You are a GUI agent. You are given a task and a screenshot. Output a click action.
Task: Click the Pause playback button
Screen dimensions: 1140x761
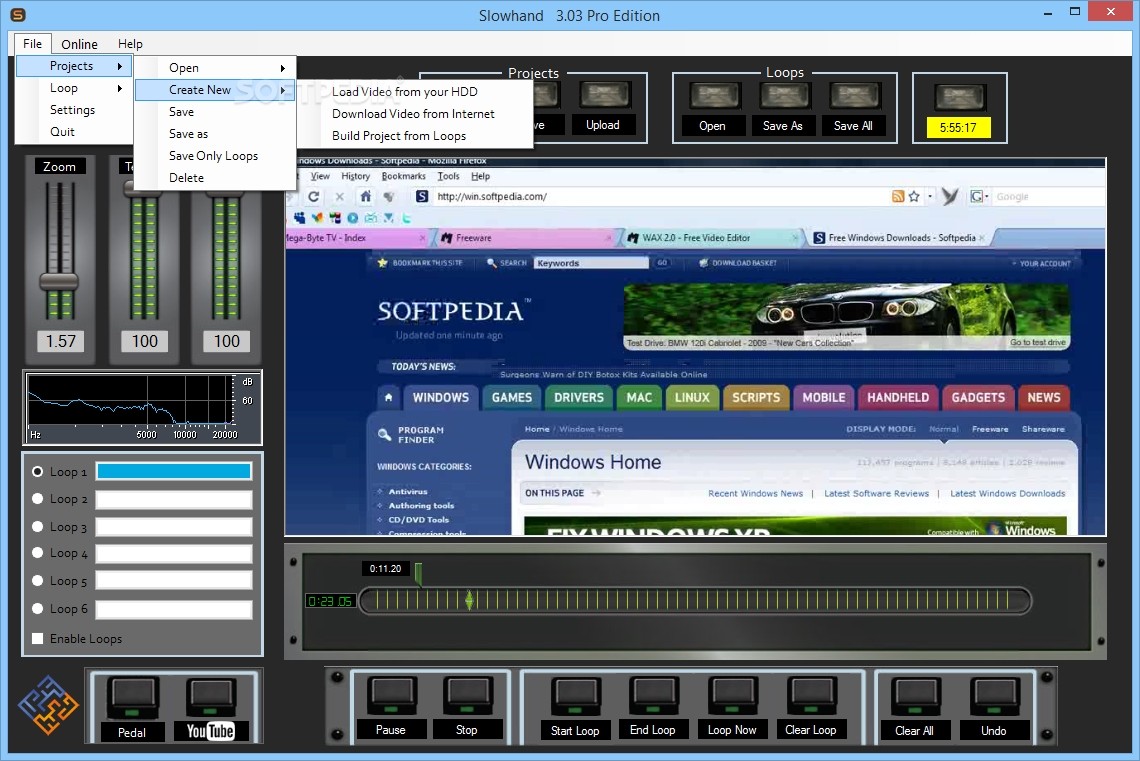click(x=391, y=696)
